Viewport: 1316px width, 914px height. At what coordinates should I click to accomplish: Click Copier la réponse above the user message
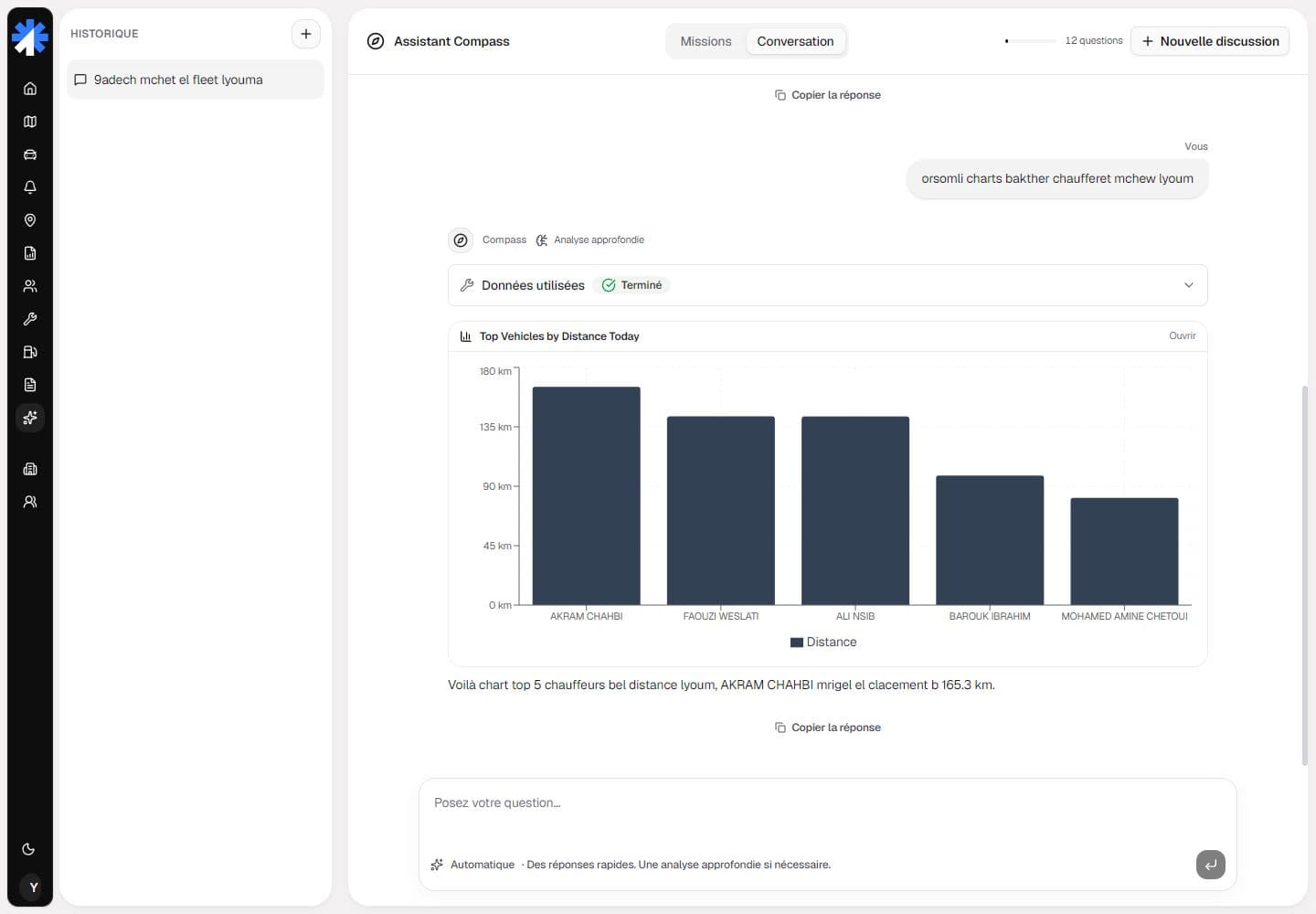(x=828, y=95)
